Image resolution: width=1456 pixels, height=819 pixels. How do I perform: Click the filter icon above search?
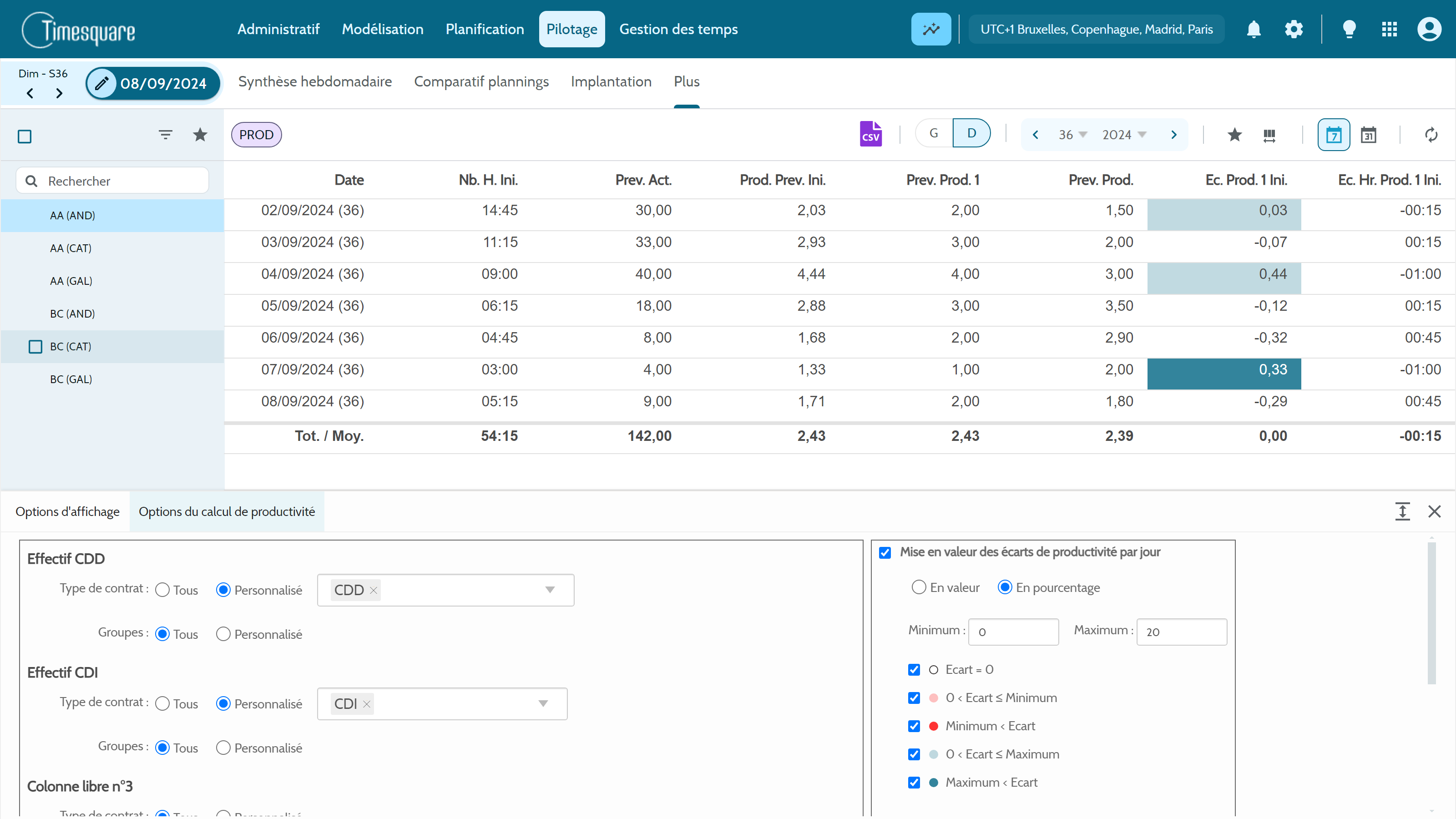click(x=165, y=135)
